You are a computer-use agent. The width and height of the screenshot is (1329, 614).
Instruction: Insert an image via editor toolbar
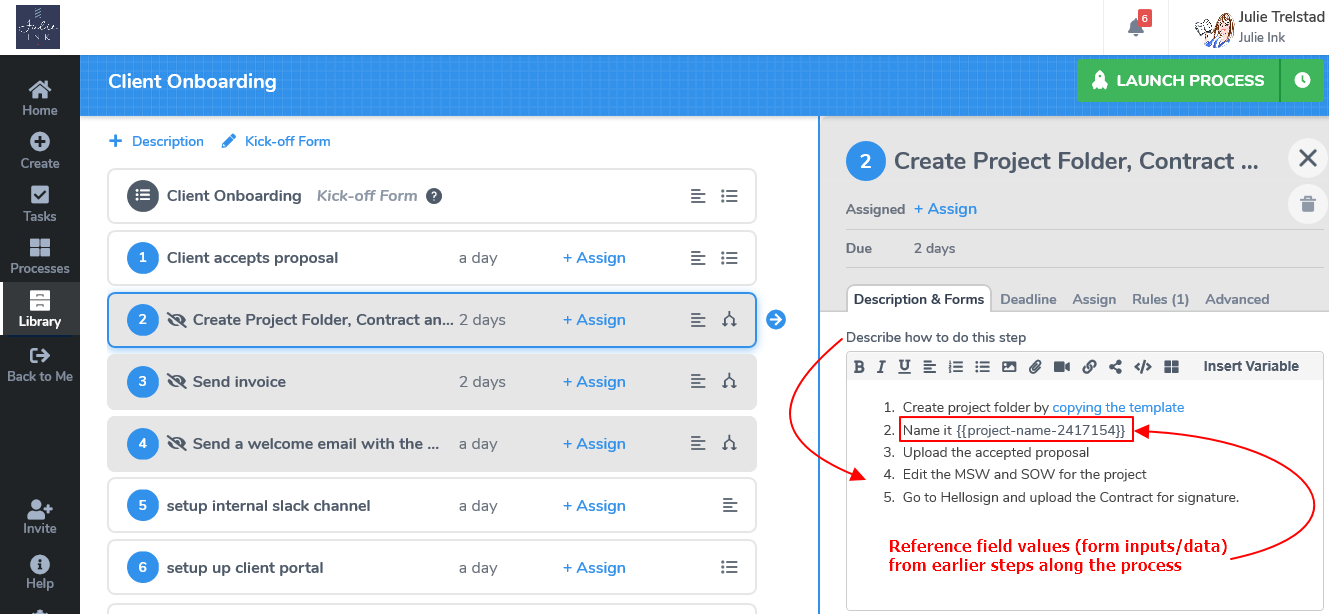click(1009, 367)
